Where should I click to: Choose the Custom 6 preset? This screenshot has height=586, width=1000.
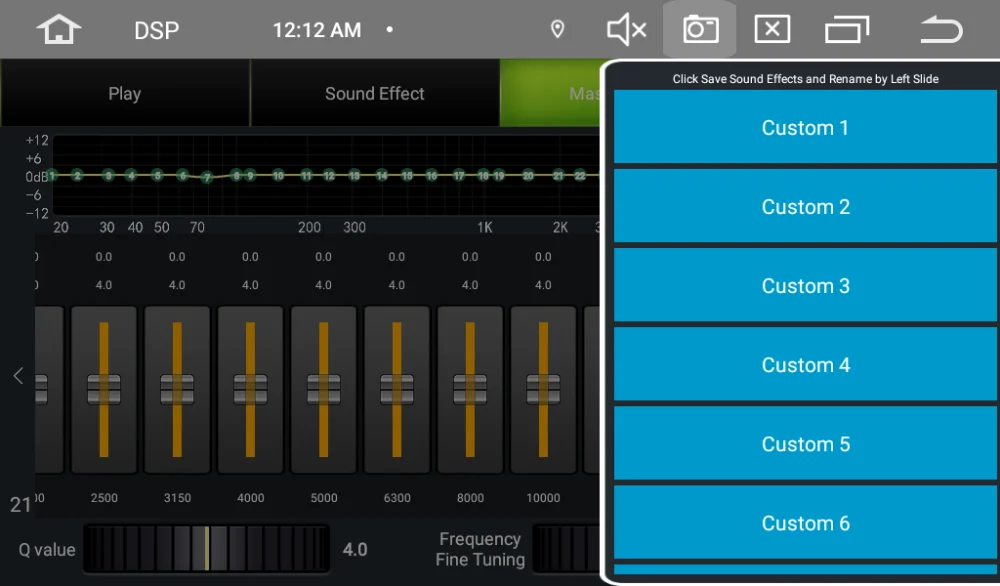(805, 523)
